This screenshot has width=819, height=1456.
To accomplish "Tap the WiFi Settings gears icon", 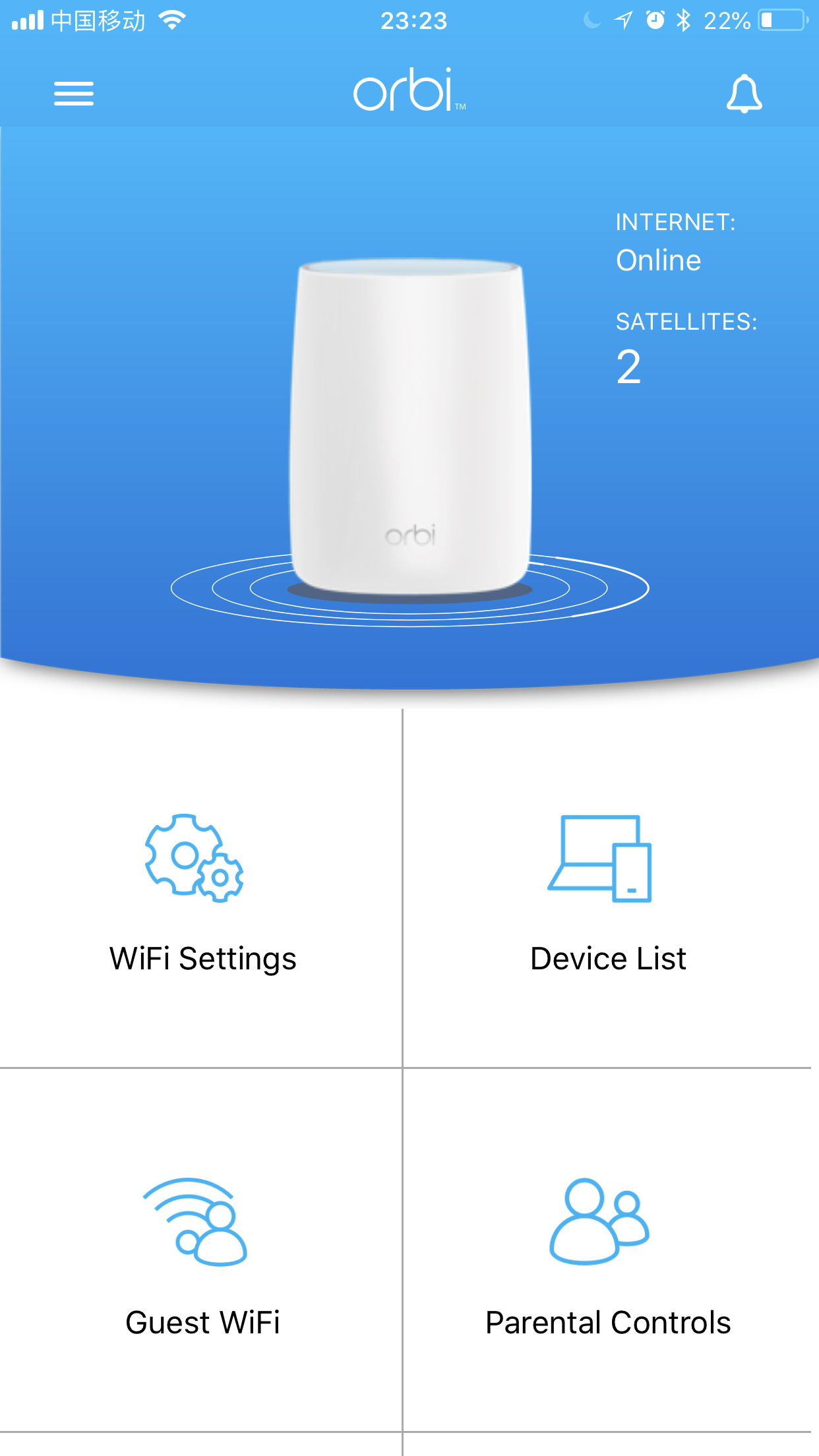I will [194, 858].
